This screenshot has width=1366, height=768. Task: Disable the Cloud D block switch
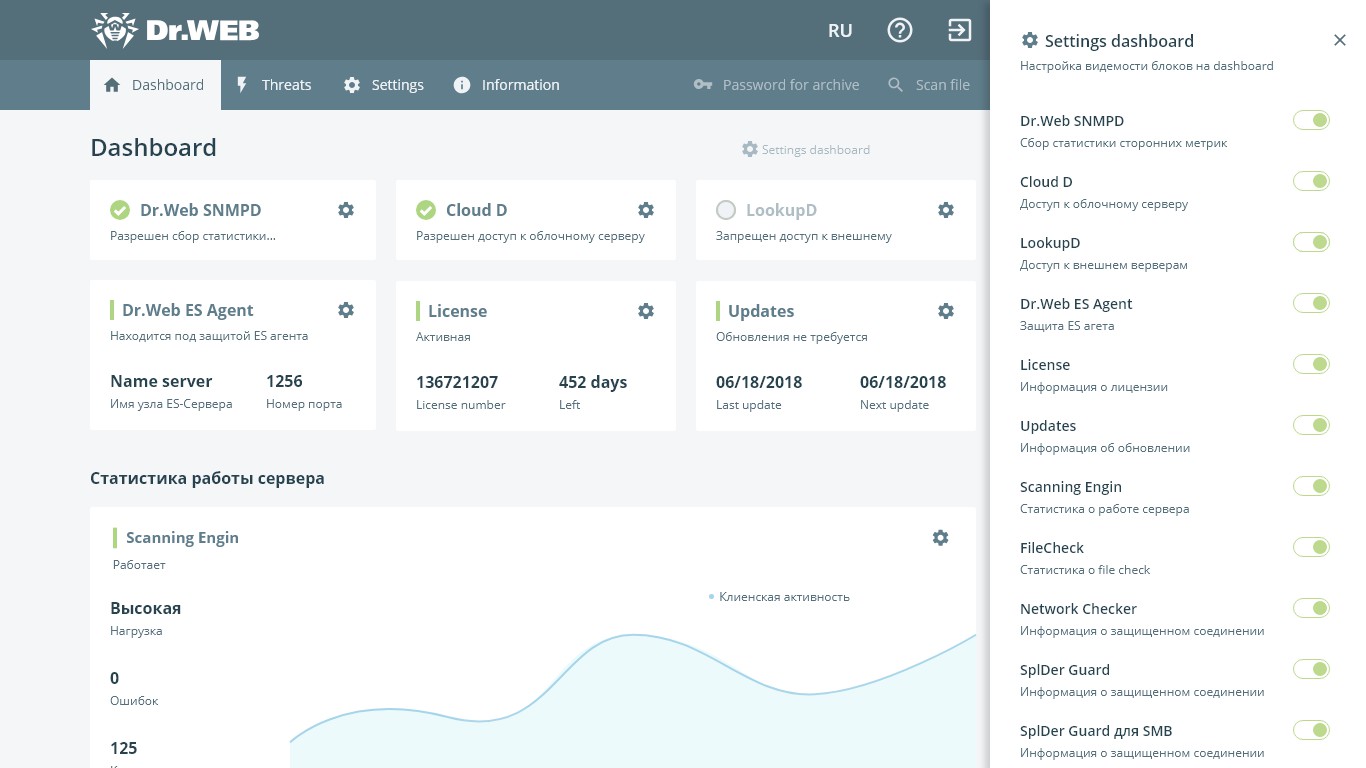point(1311,181)
